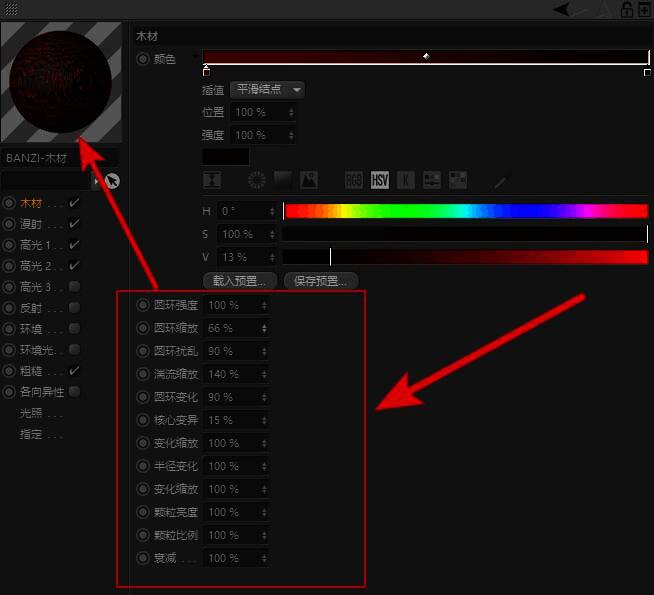Screen dimensions: 654x595
Task: Click keyframe circle beside 半径变化
Action: (x=143, y=466)
